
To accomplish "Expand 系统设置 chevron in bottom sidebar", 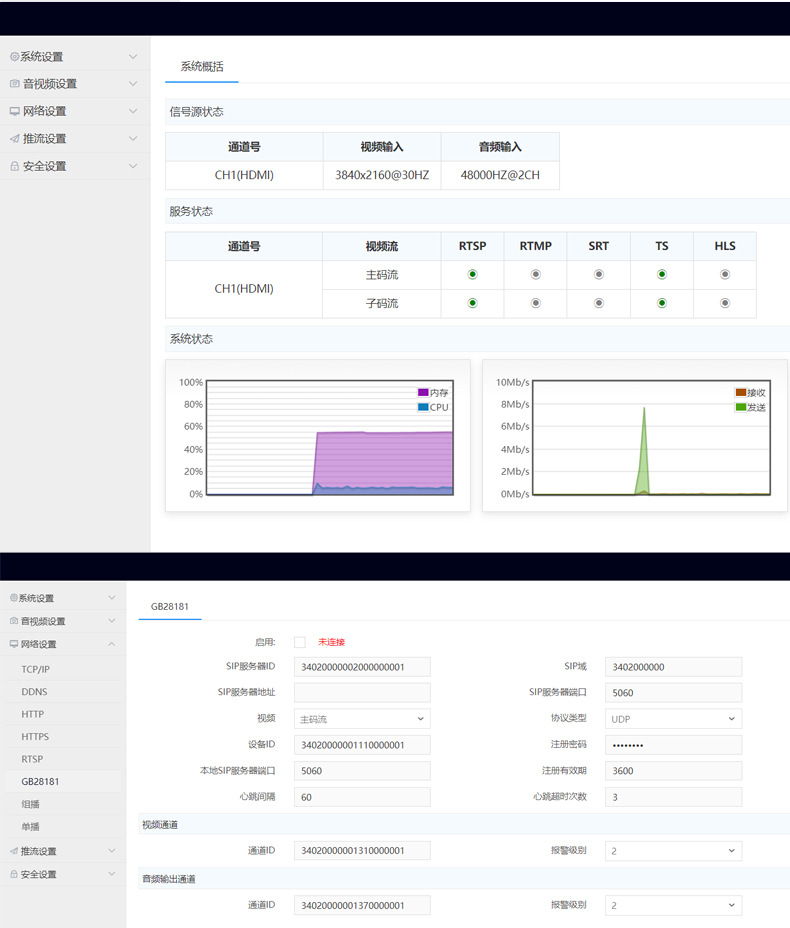I will pyautogui.click(x=112, y=598).
